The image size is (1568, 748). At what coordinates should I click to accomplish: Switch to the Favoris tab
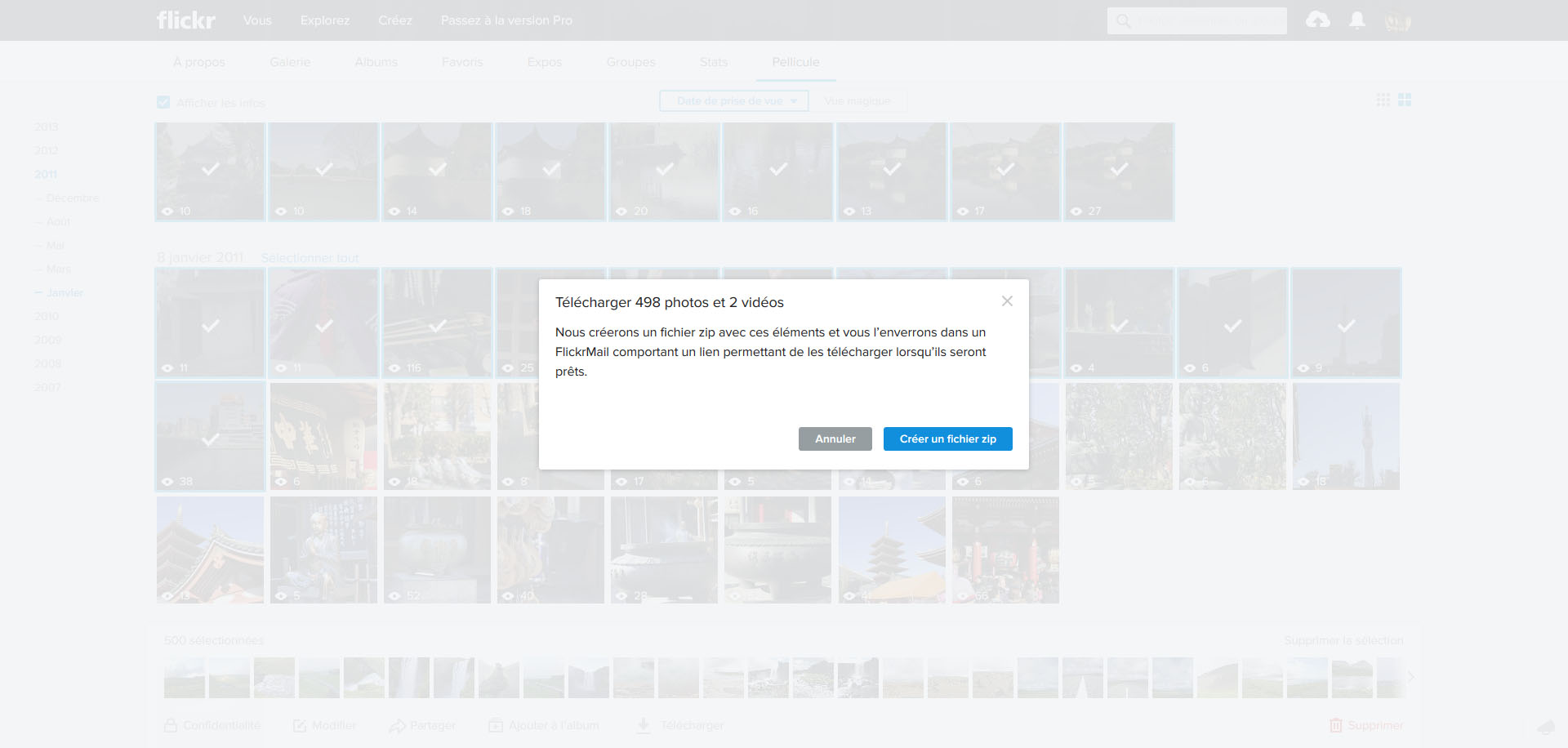click(462, 62)
